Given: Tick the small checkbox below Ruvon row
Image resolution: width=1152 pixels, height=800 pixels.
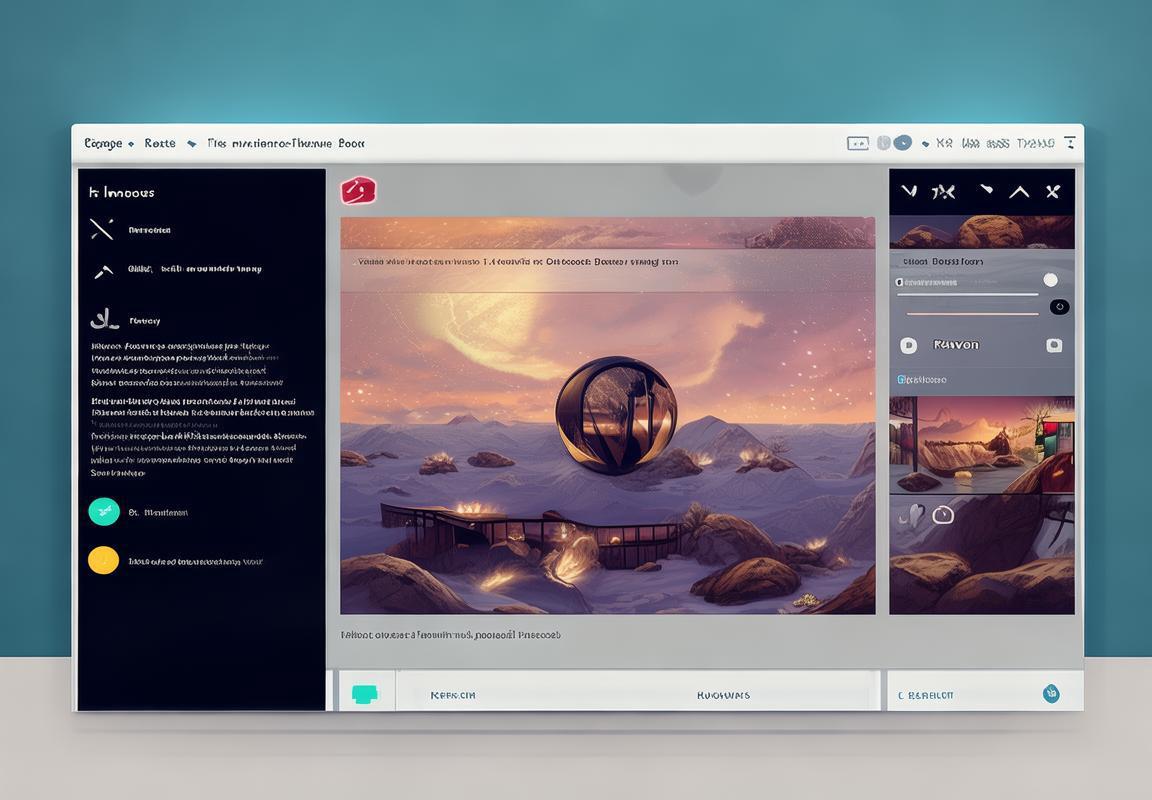Looking at the screenshot, I should [x=901, y=380].
